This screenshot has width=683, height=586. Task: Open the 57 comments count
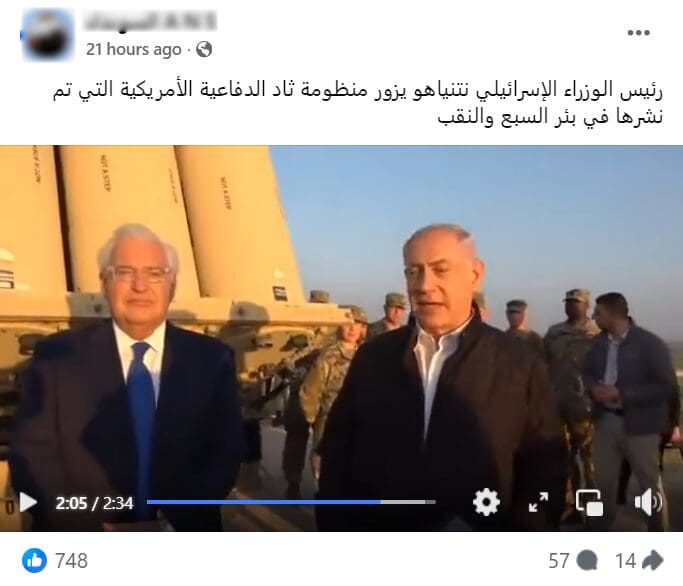(559, 561)
